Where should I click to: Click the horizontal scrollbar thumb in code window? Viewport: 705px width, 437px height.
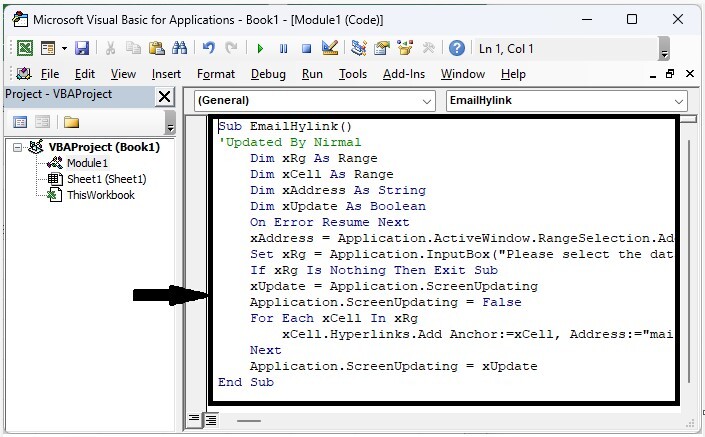249,421
